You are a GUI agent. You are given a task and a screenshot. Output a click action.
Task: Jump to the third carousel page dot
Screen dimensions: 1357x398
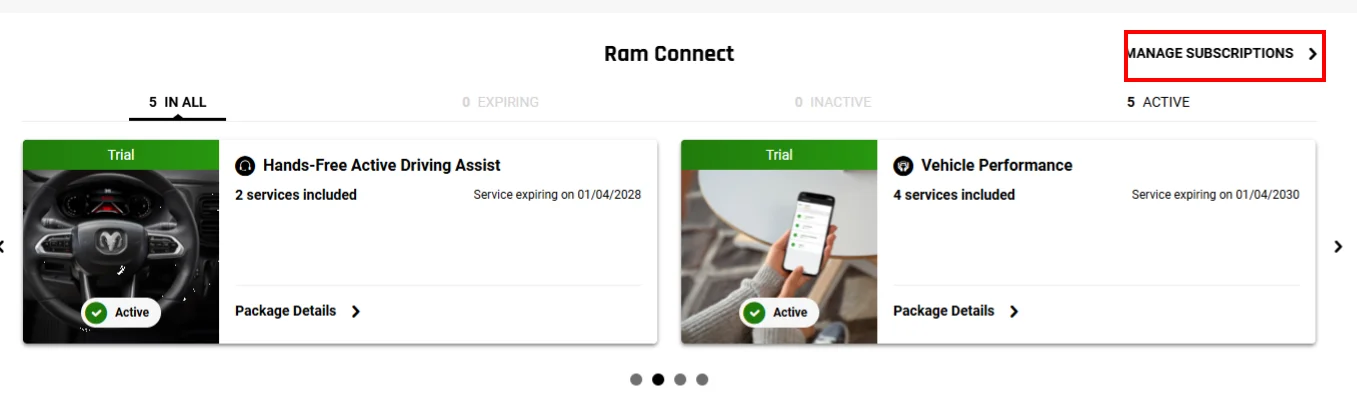(680, 380)
